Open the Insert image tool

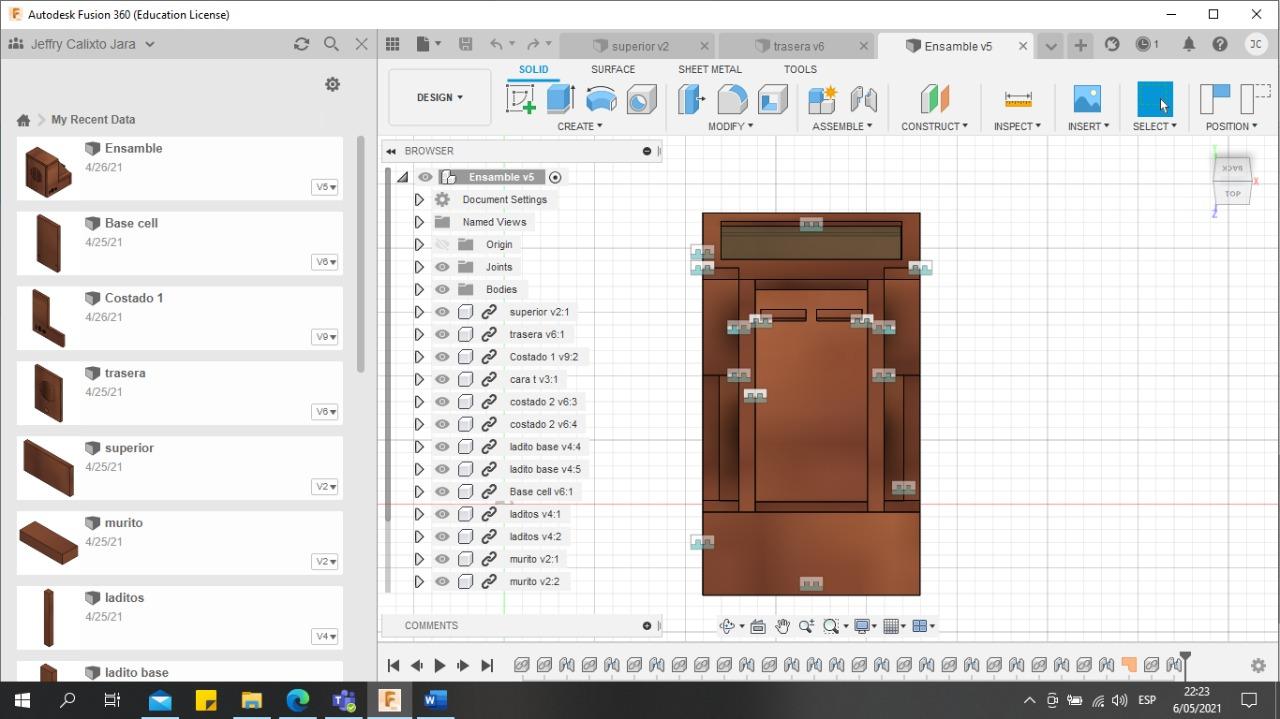click(1087, 99)
